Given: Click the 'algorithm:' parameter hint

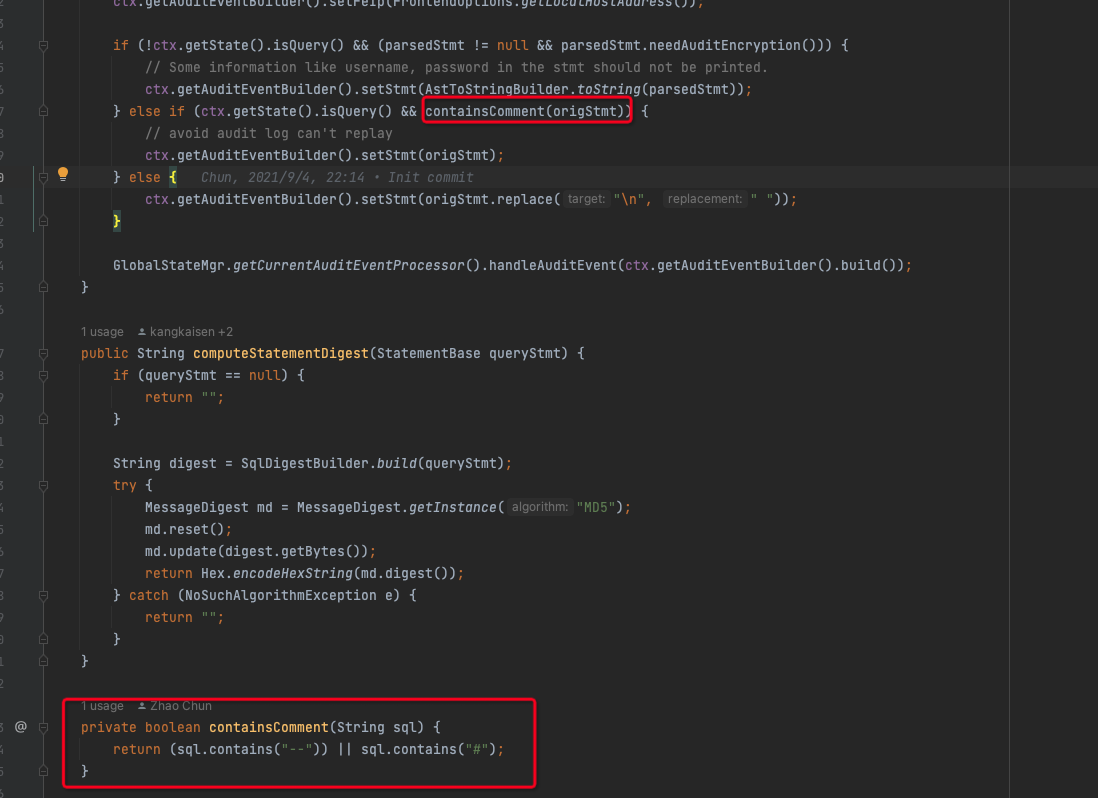Looking at the screenshot, I should tap(540, 507).
